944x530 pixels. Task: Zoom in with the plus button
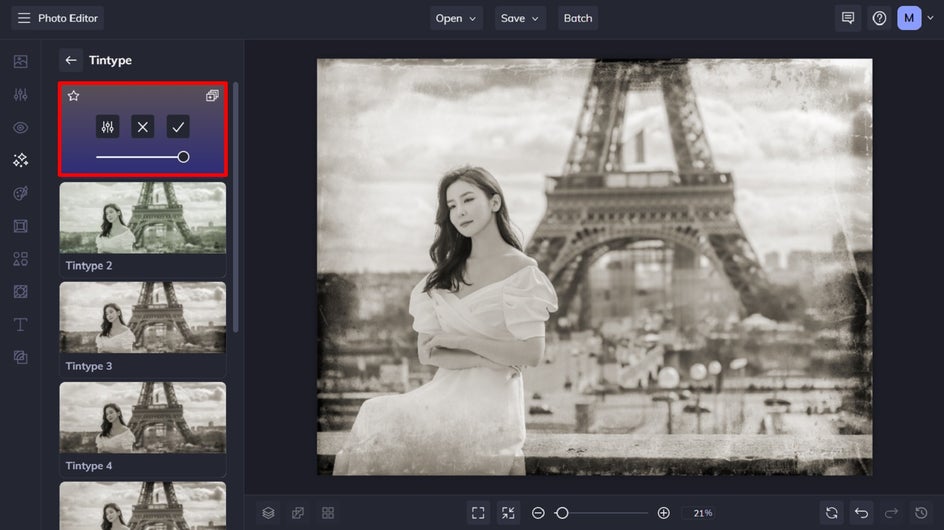[x=663, y=513]
